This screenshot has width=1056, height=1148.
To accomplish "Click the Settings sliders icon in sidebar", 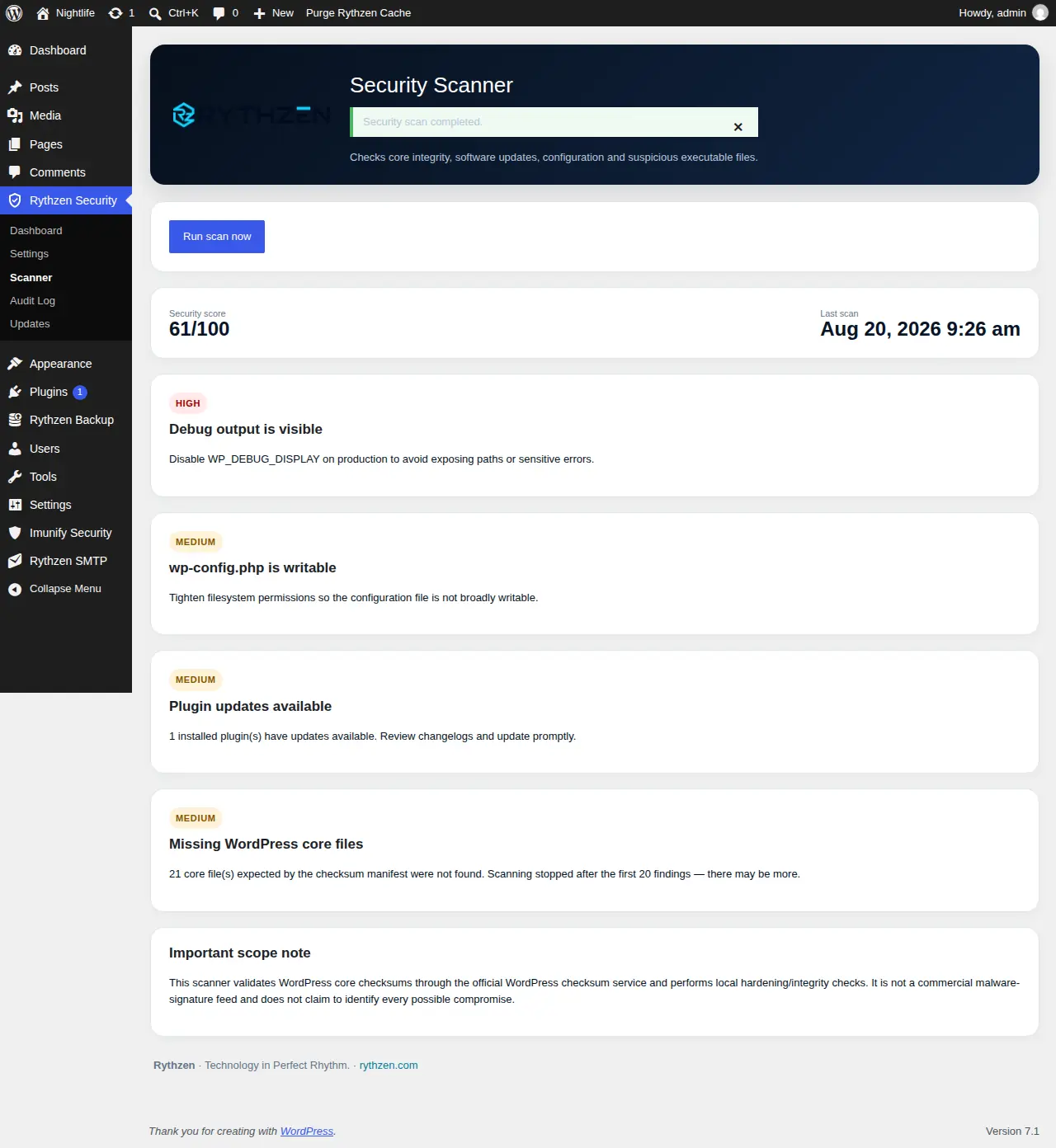I will tap(15, 505).
